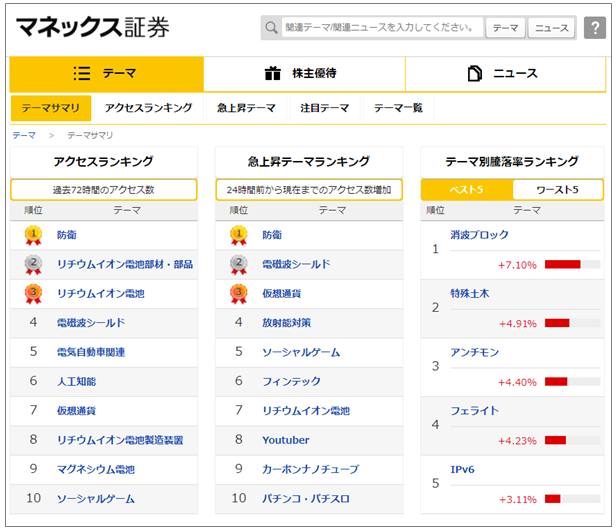Click the マネックス証券 logo
The height and width of the screenshot is (530, 616).
coord(93,28)
